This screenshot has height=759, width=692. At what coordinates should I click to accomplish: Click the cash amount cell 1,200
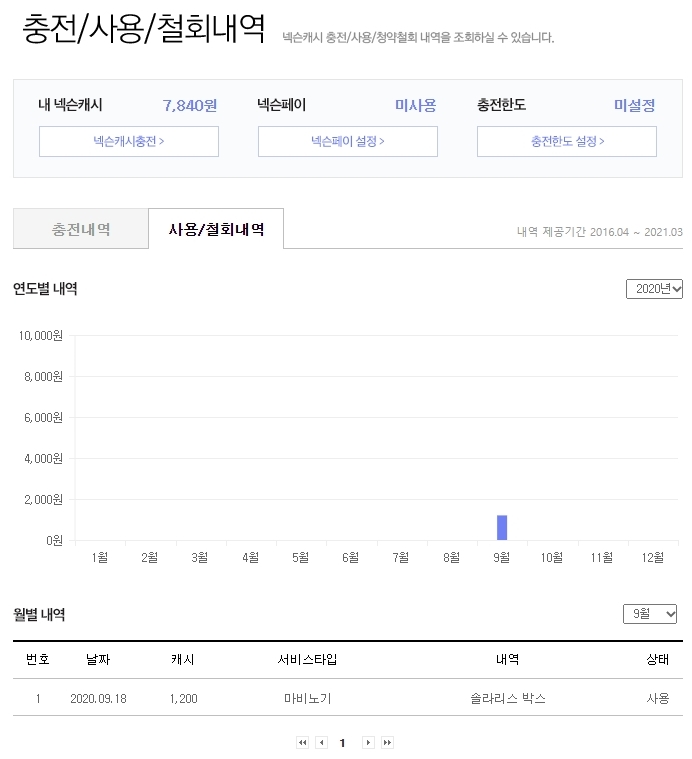[x=183, y=698]
